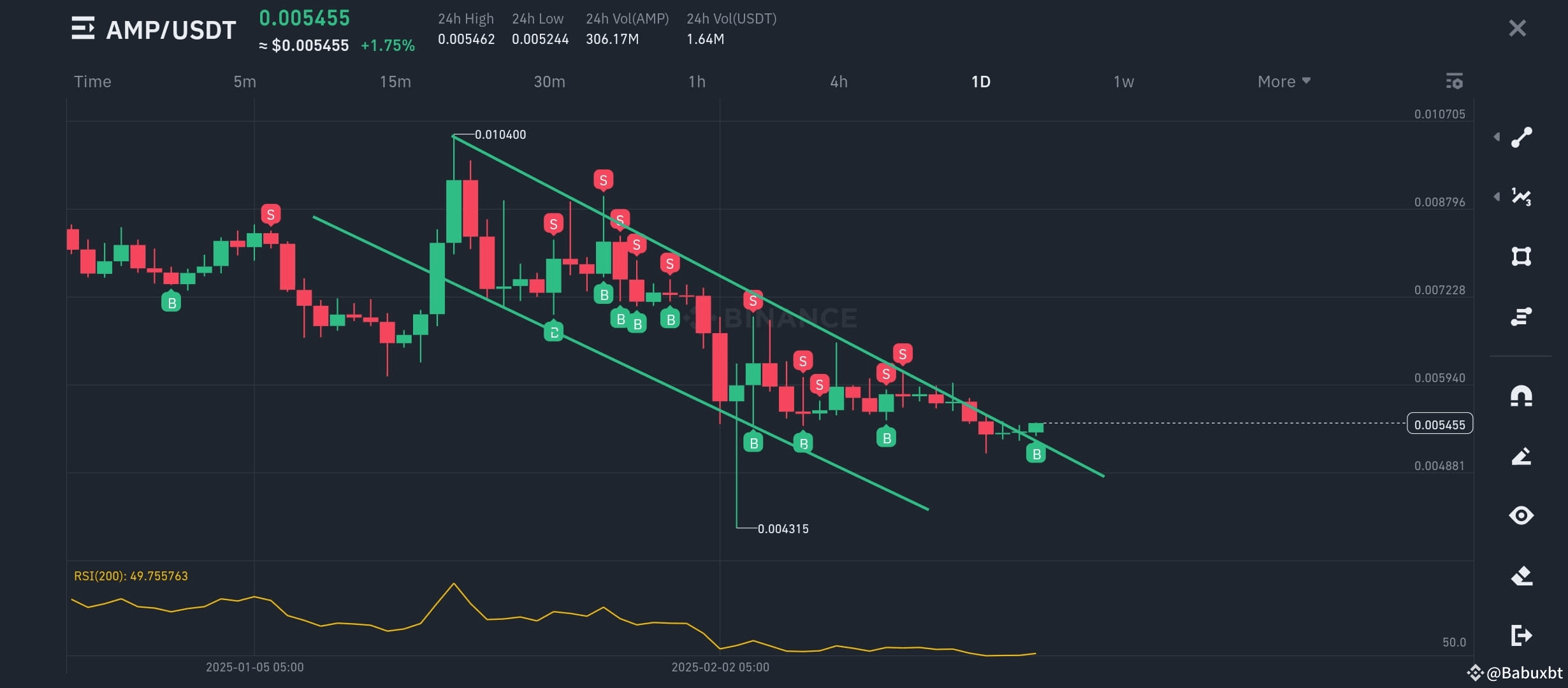The image size is (1568, 688).
Task: Exit drawing mode using the exit icon
Action: [1521, 635]
